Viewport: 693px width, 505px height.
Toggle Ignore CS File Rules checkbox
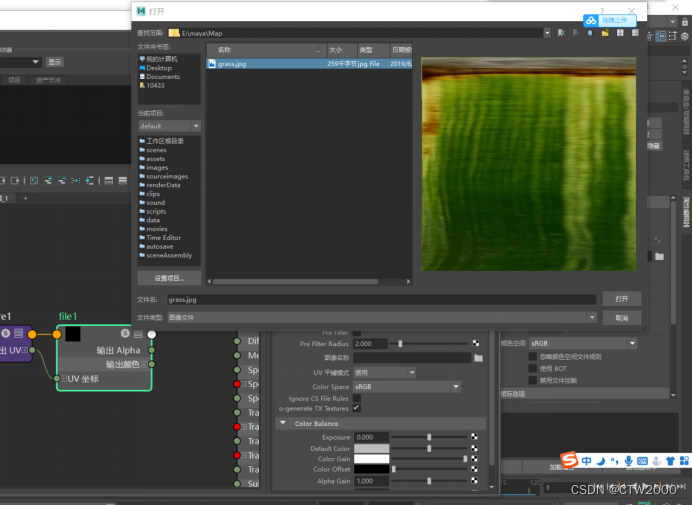(357, 398)
